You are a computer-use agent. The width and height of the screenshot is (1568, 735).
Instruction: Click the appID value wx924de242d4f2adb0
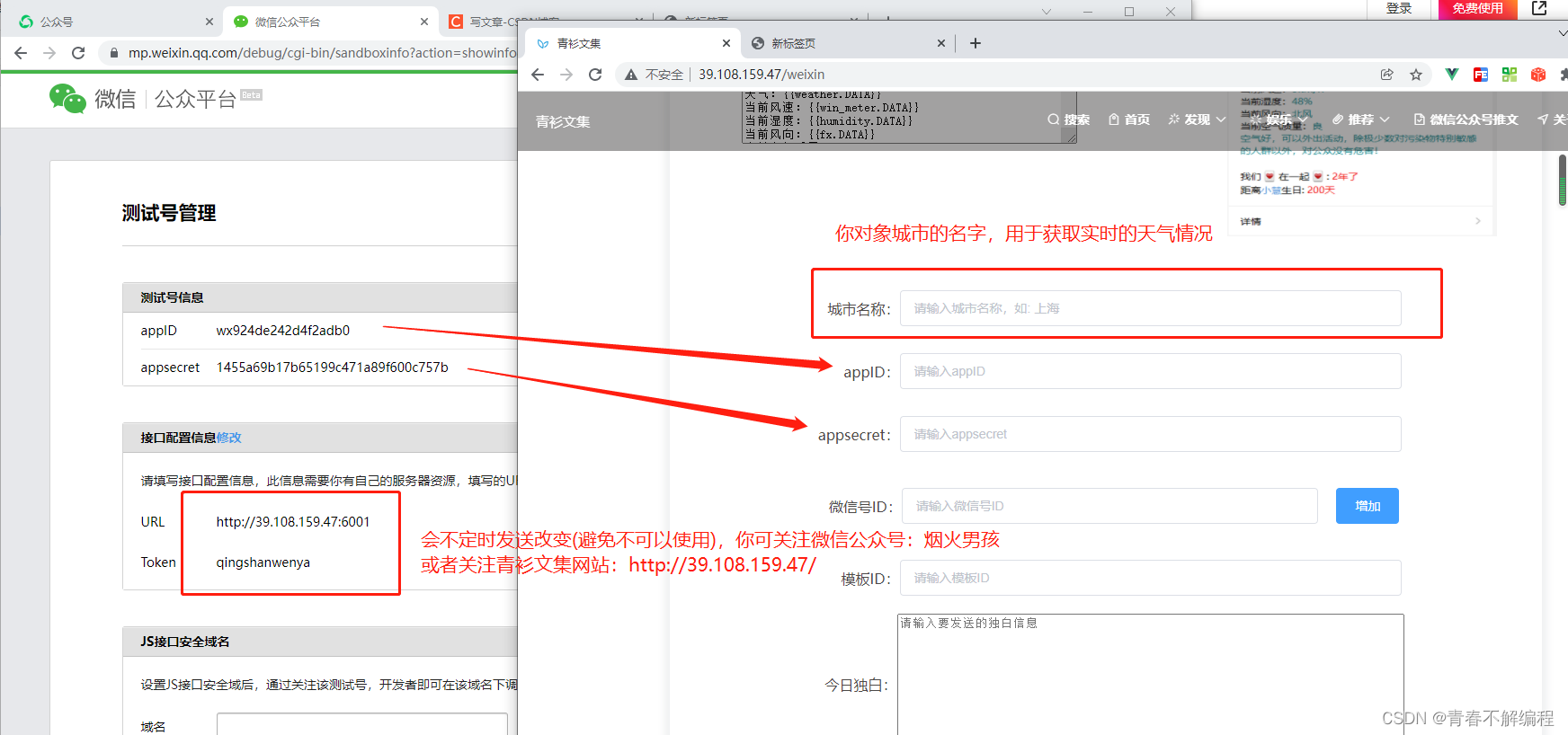(283, 331)
